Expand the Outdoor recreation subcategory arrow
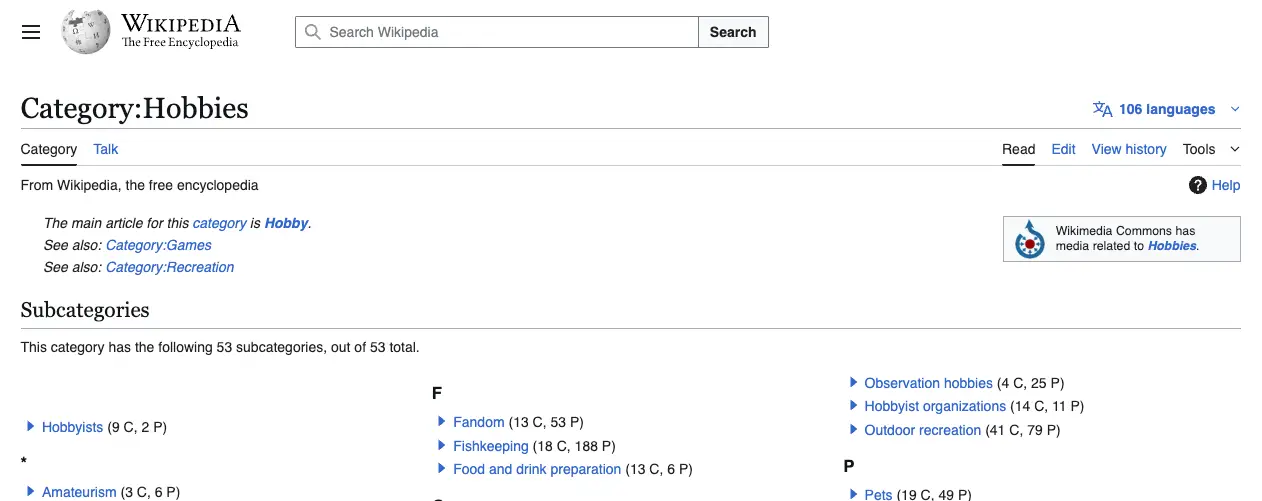This screenshot has width=1262, height=501. (854, 430)
